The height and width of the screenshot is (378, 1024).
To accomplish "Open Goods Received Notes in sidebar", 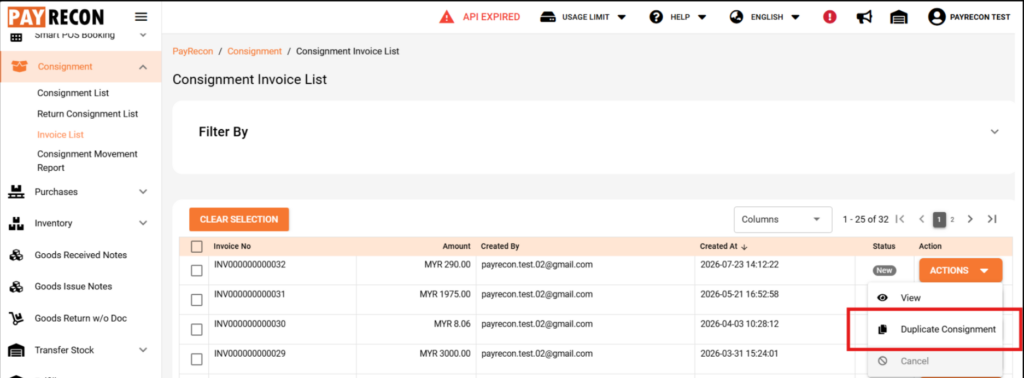I will click(x=81, y=255).
